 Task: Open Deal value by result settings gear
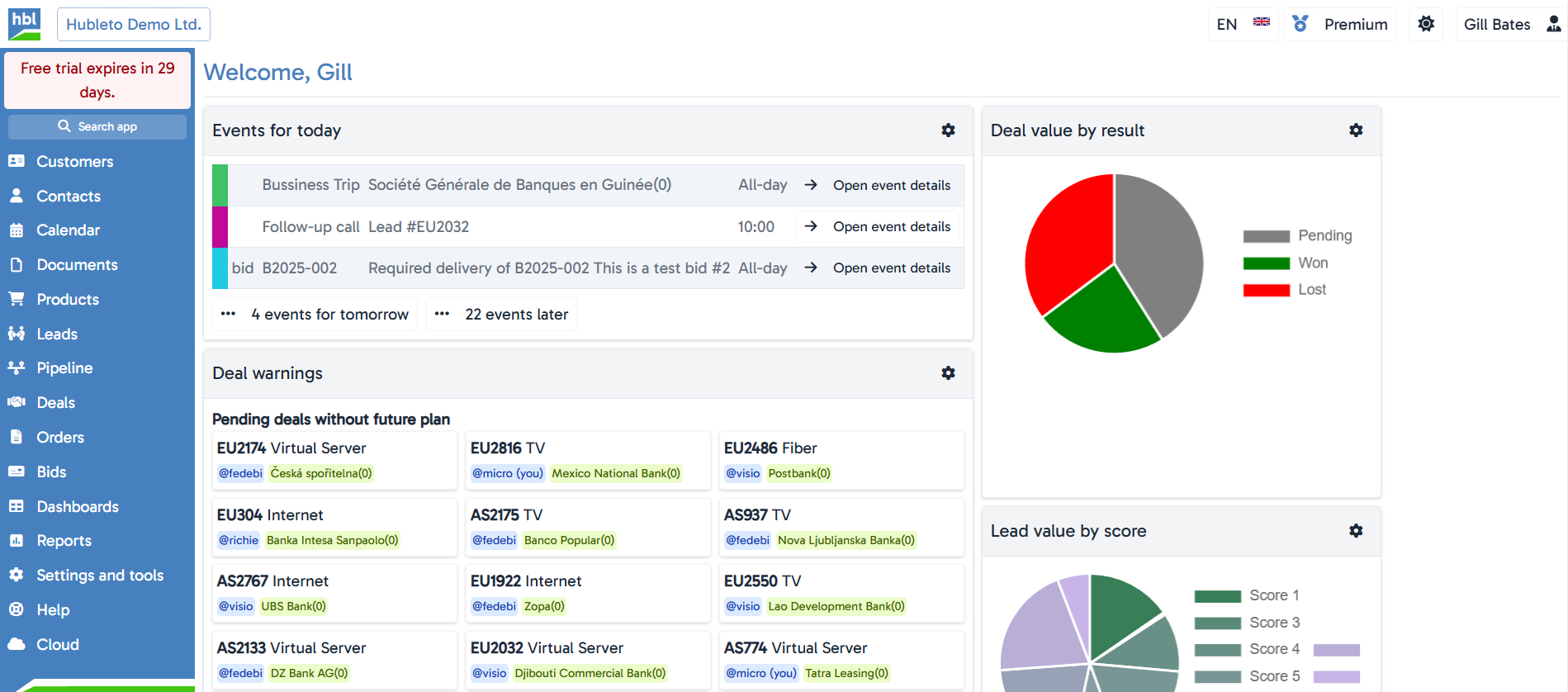pos(1355,130)
